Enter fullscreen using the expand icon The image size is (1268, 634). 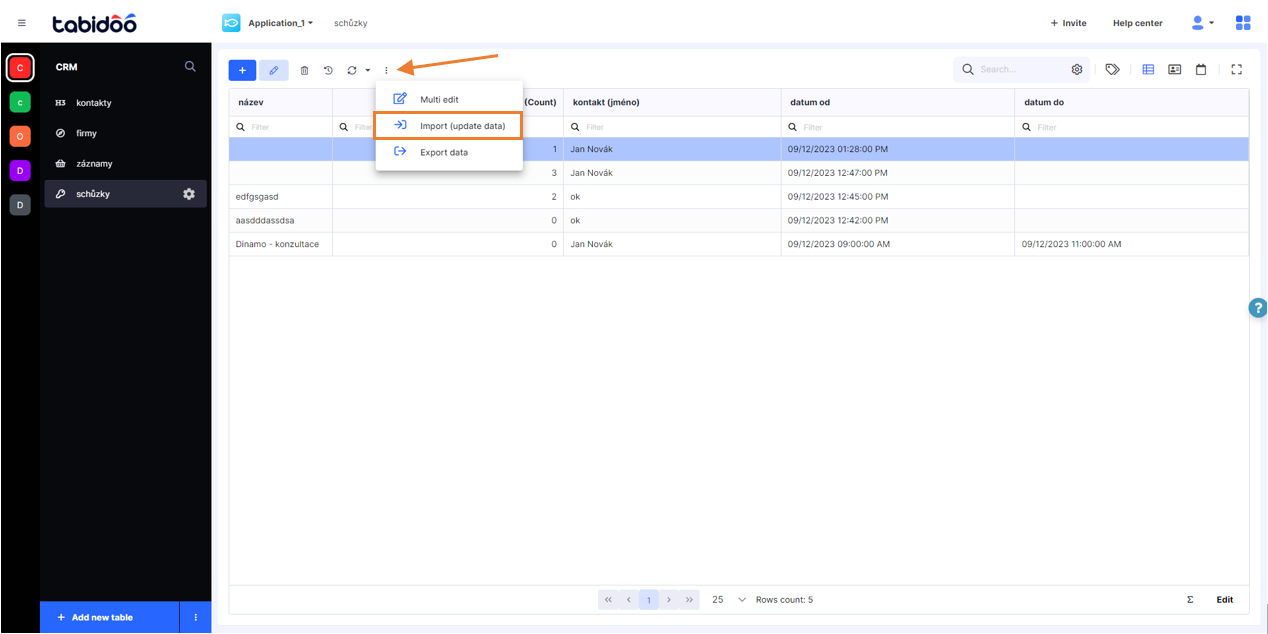1237,69
